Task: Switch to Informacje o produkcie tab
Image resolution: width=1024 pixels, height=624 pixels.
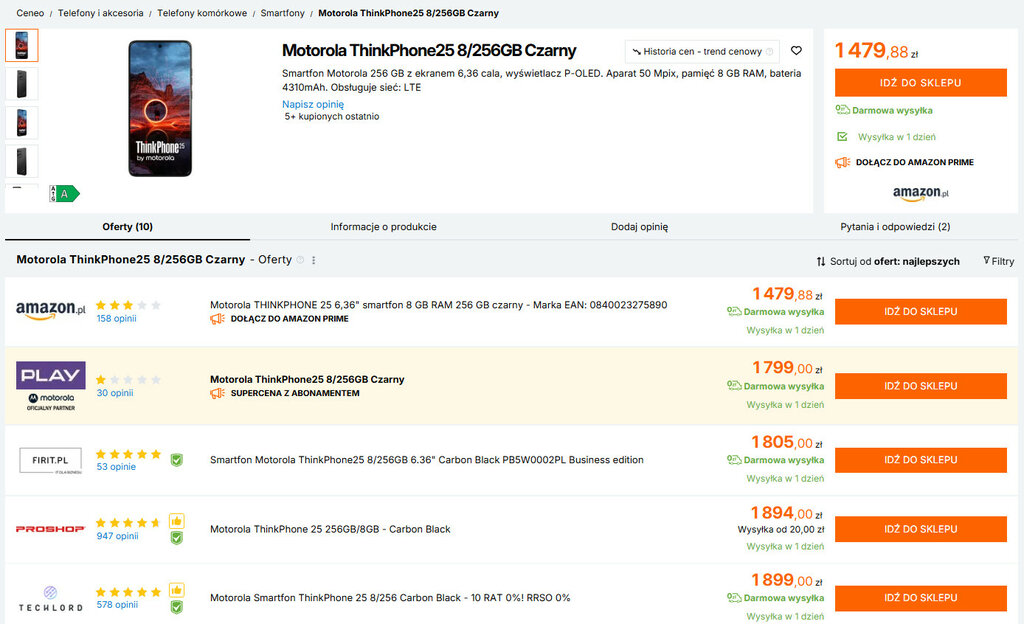Action: tap(383, 227)
